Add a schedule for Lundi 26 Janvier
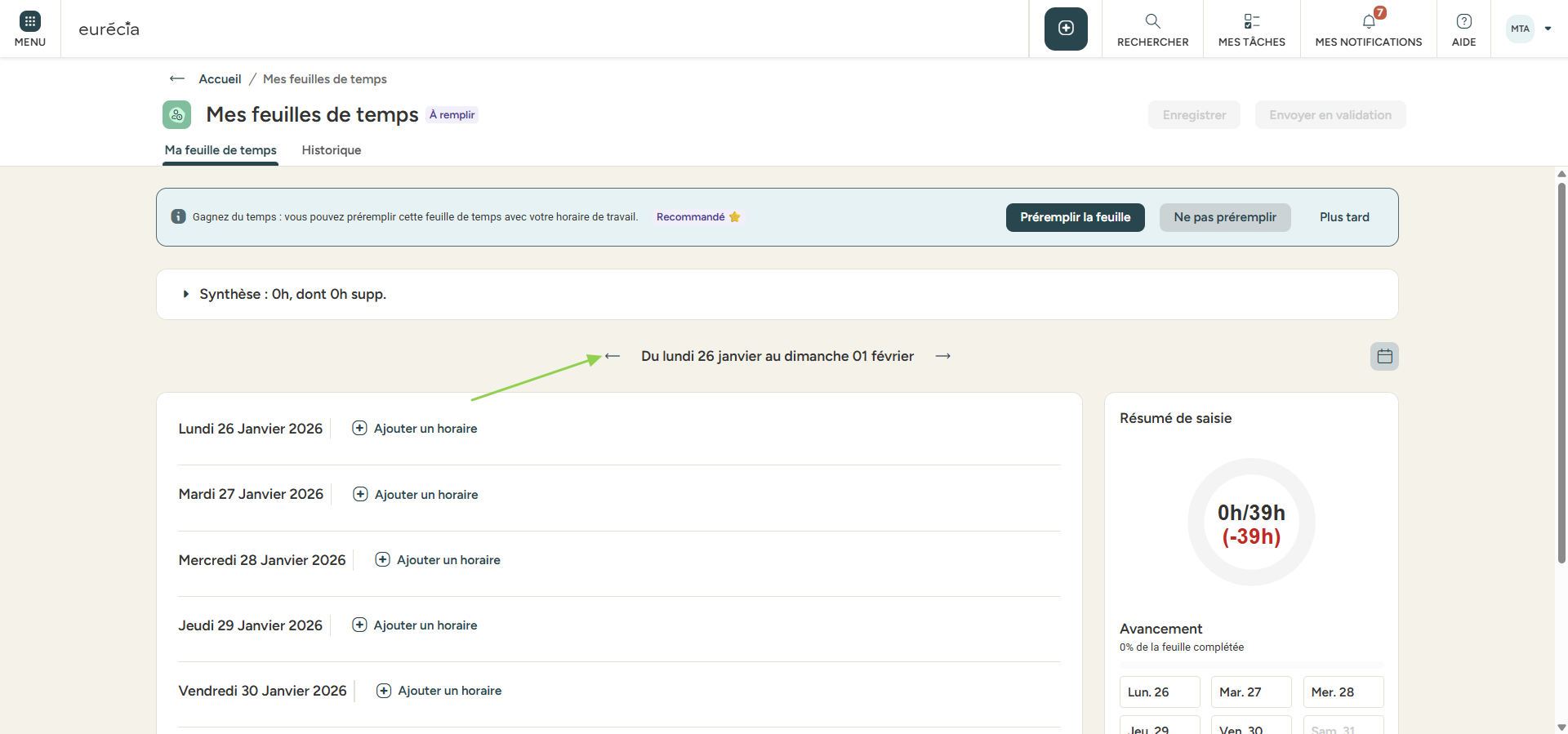This screenshot has height=734, width=1568. point(415,429)
